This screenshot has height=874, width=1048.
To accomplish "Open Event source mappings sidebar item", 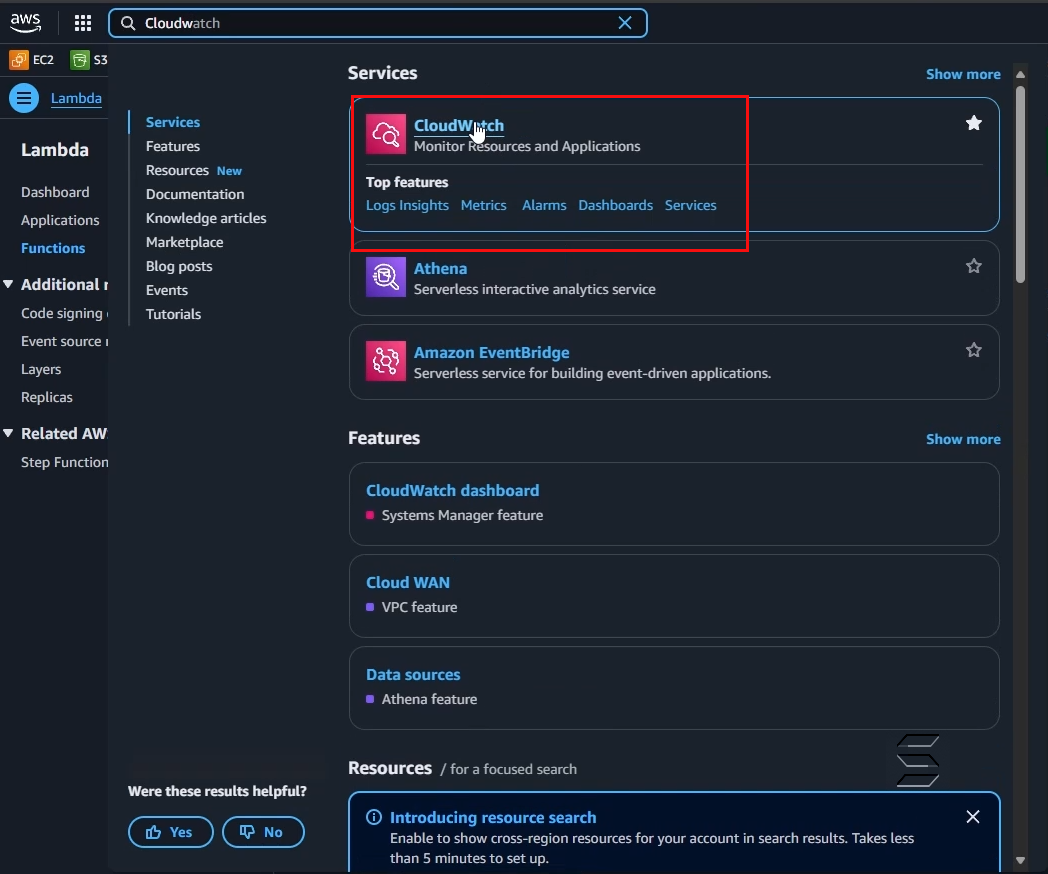I will coord(64,341).
